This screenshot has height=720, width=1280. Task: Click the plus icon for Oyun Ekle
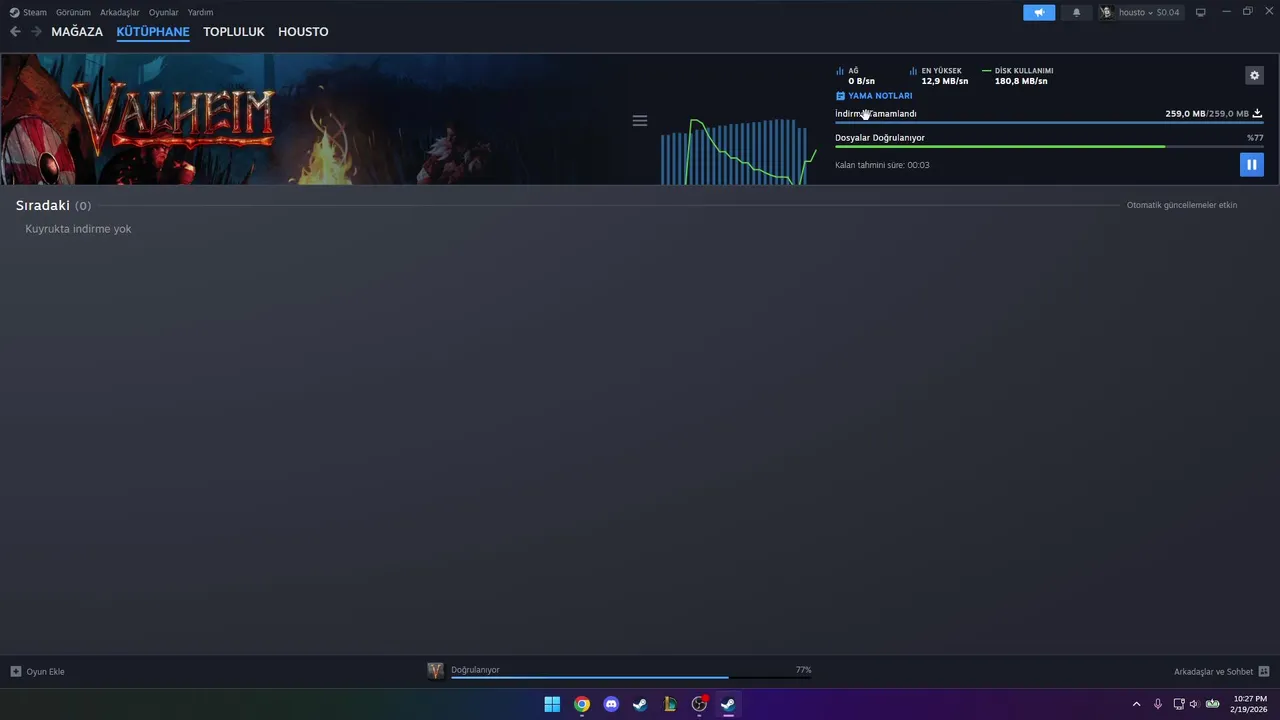click(x=15, y=671)
